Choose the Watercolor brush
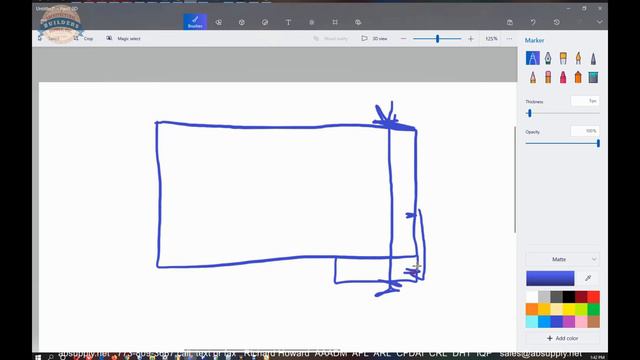Image resolution: width=640 pixels, height=360 pixels. pos(578,58)
